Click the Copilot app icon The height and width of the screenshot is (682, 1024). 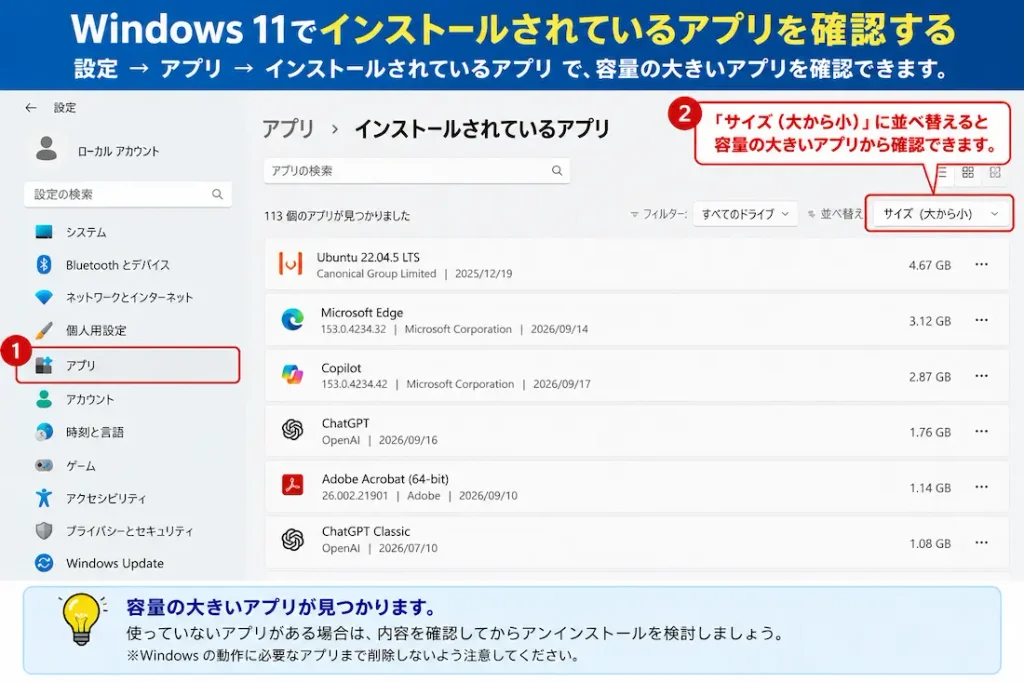(x=293, y=375)
